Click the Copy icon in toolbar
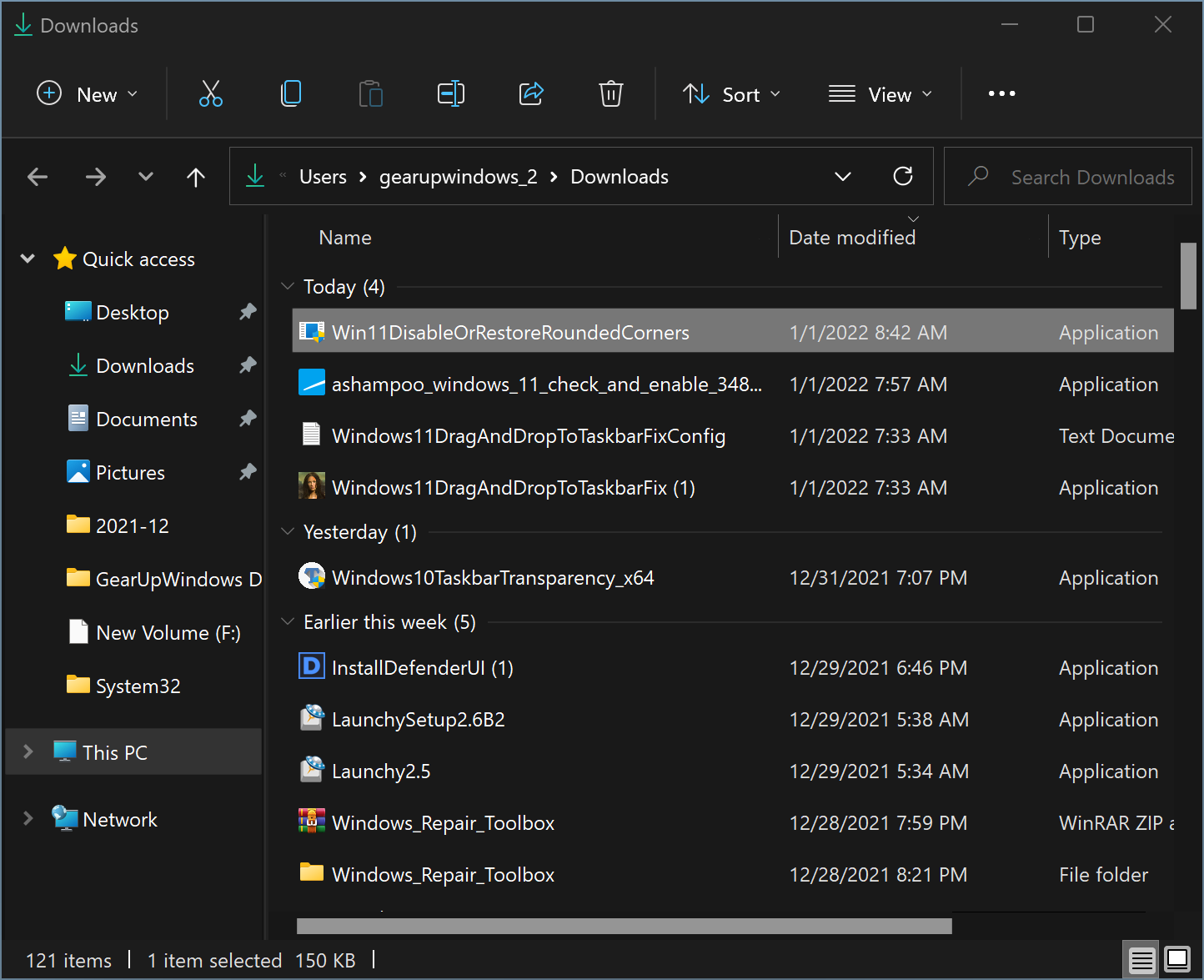Screen dimensions: 1204x980 291,93
